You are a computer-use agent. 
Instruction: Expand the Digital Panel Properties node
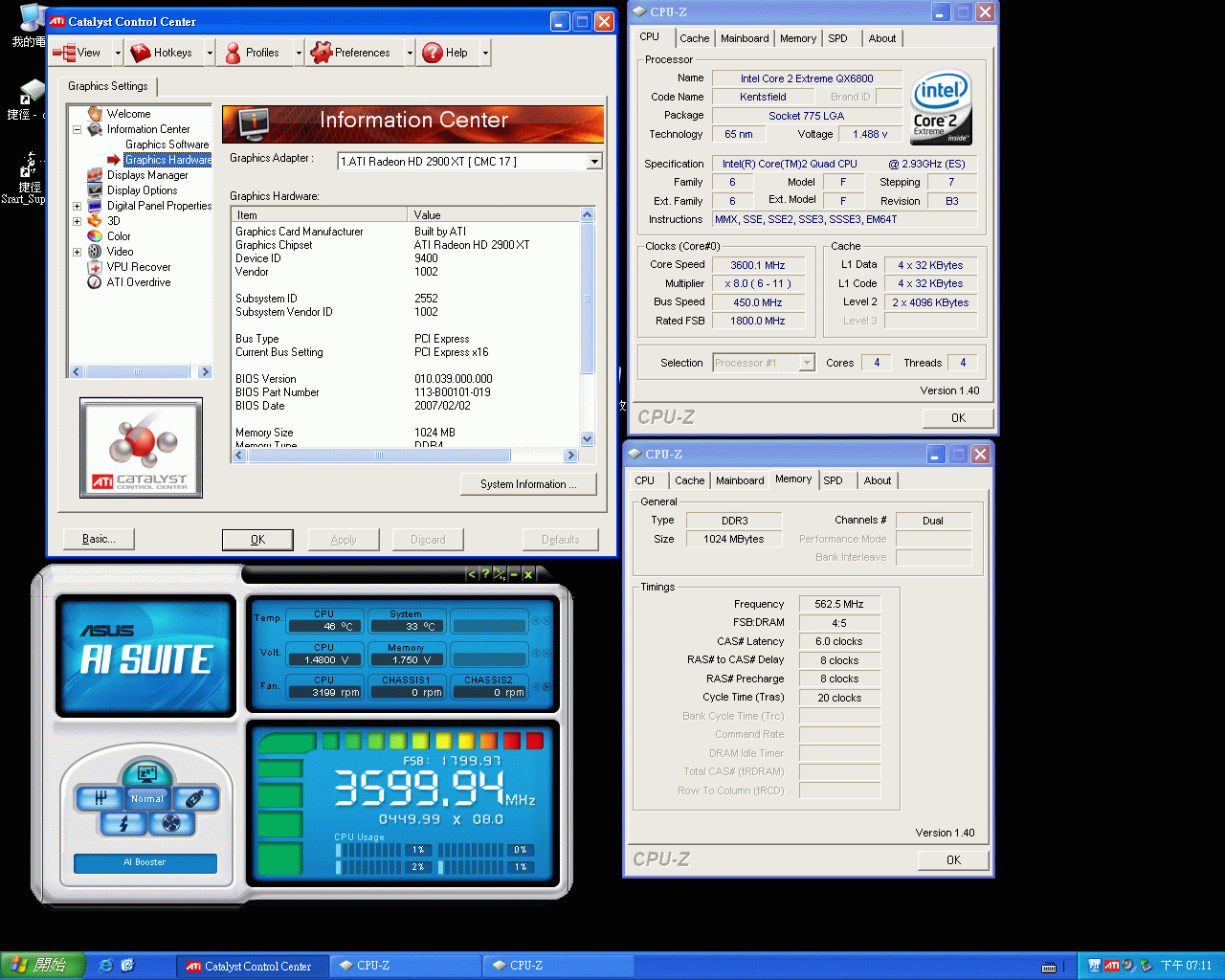[x=77, y=206]
